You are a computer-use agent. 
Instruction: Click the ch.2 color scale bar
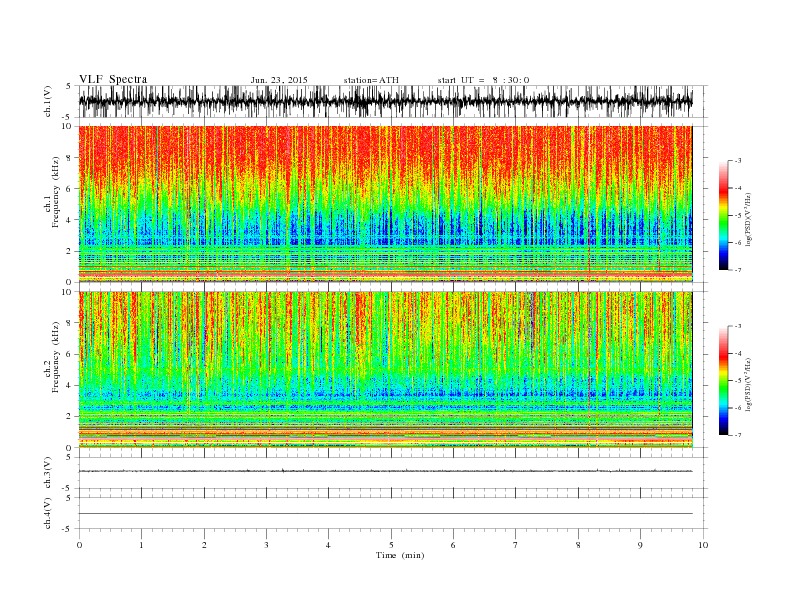point(723,381)
